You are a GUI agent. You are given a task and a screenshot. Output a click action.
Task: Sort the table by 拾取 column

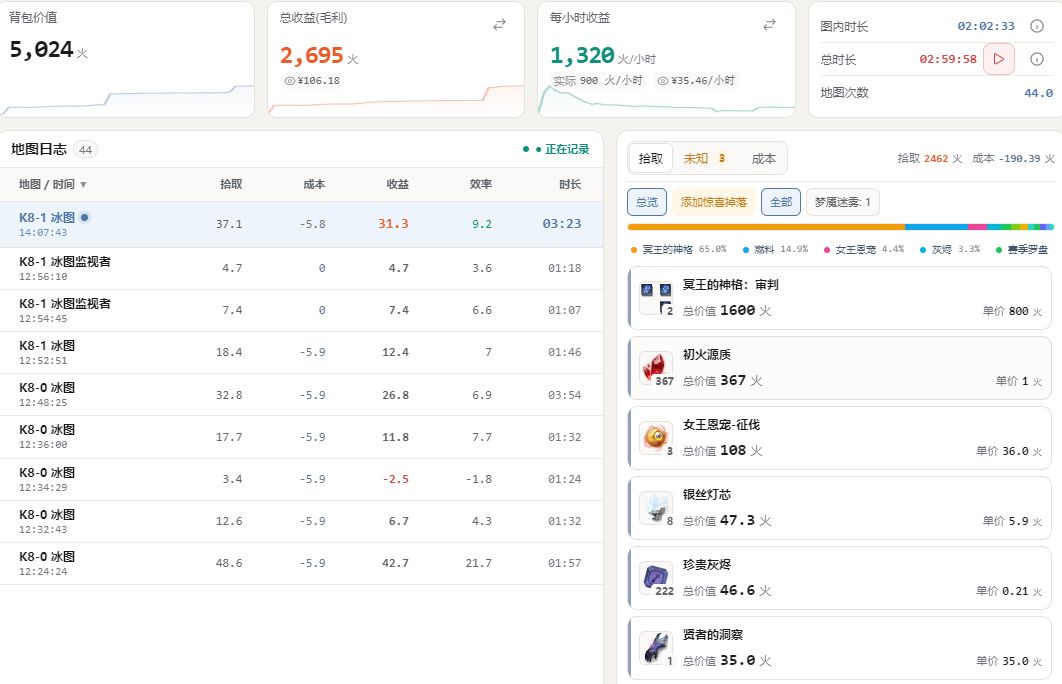pyautogui.click(x=231, y=184)
